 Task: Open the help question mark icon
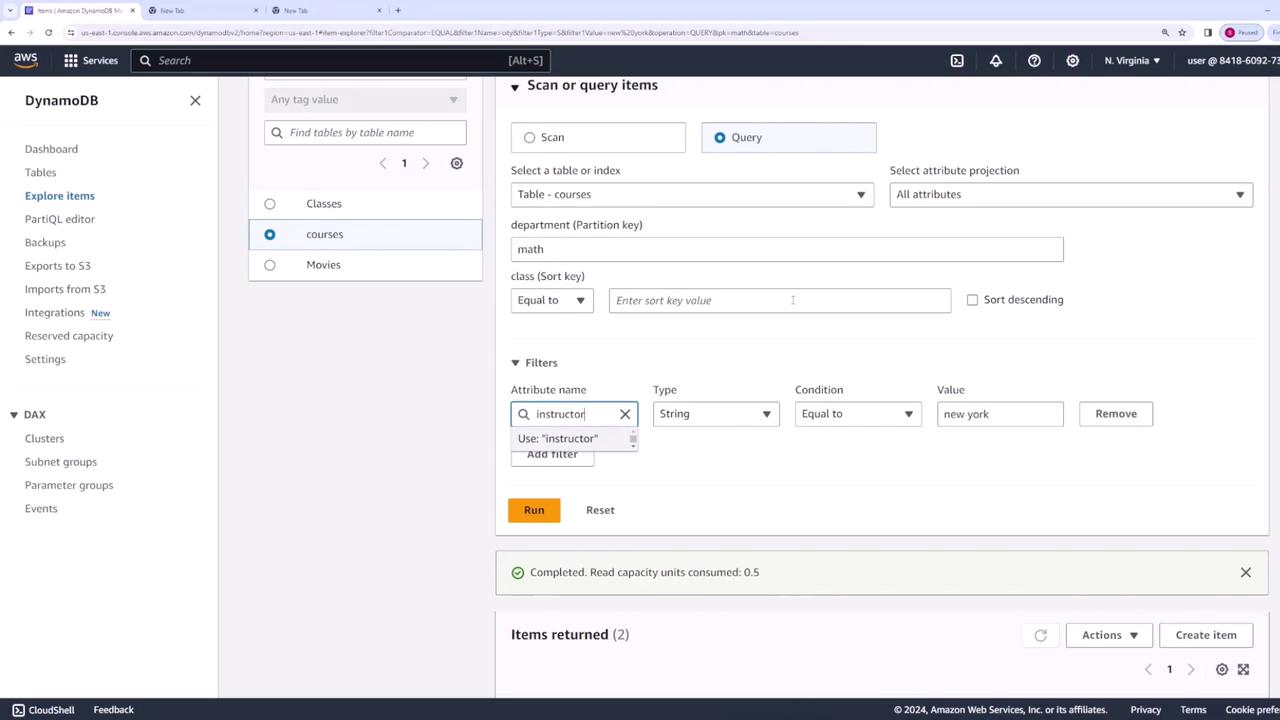point(1034,61)
